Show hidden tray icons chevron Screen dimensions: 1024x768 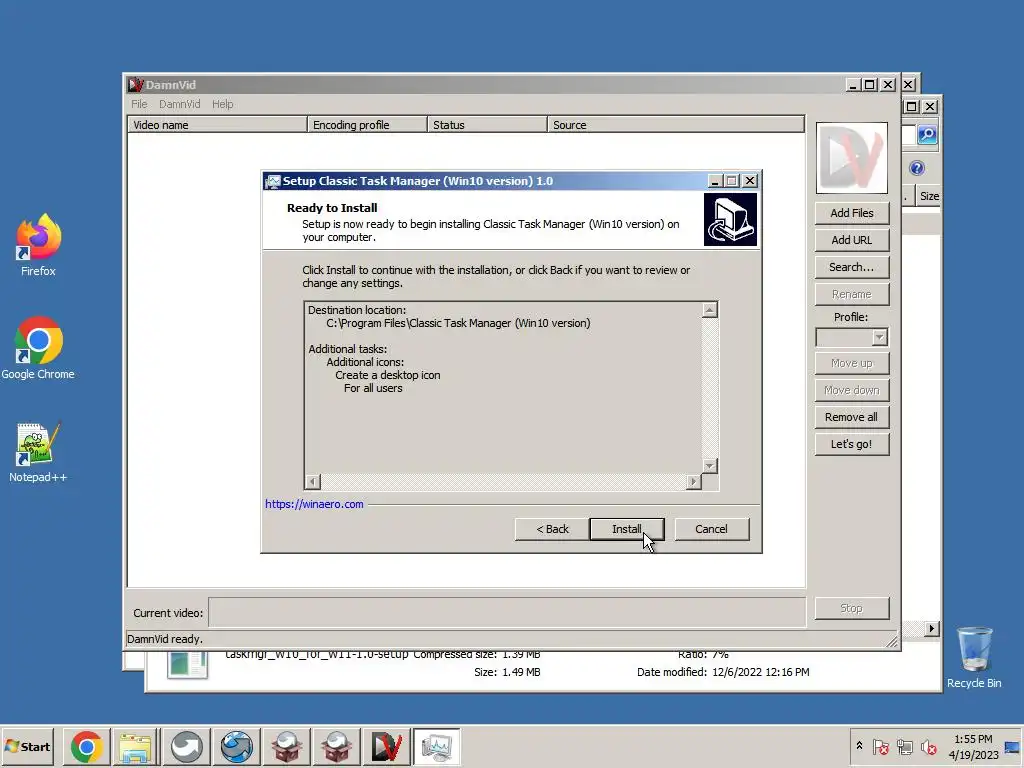coord(859,746)
